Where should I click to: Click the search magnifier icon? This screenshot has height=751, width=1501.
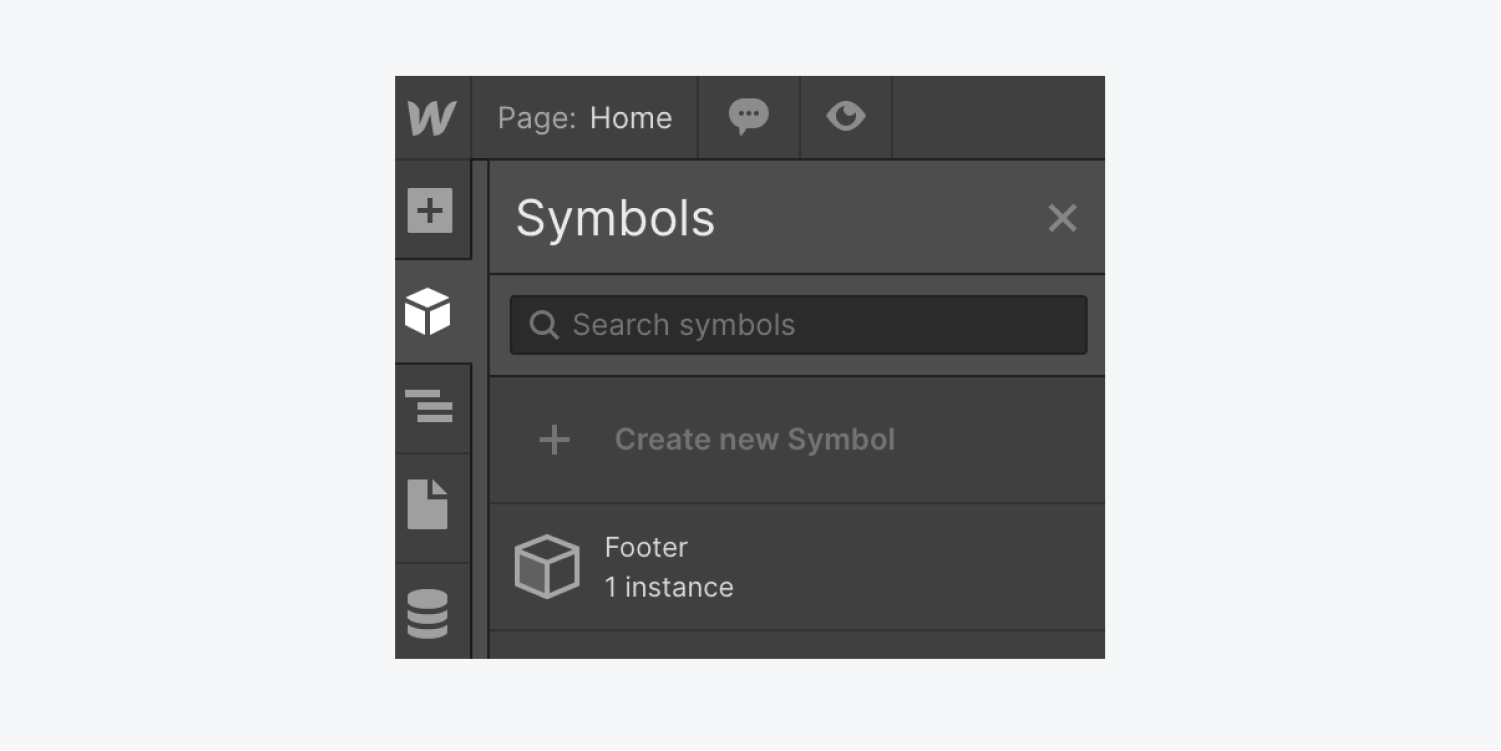[543, 325]
